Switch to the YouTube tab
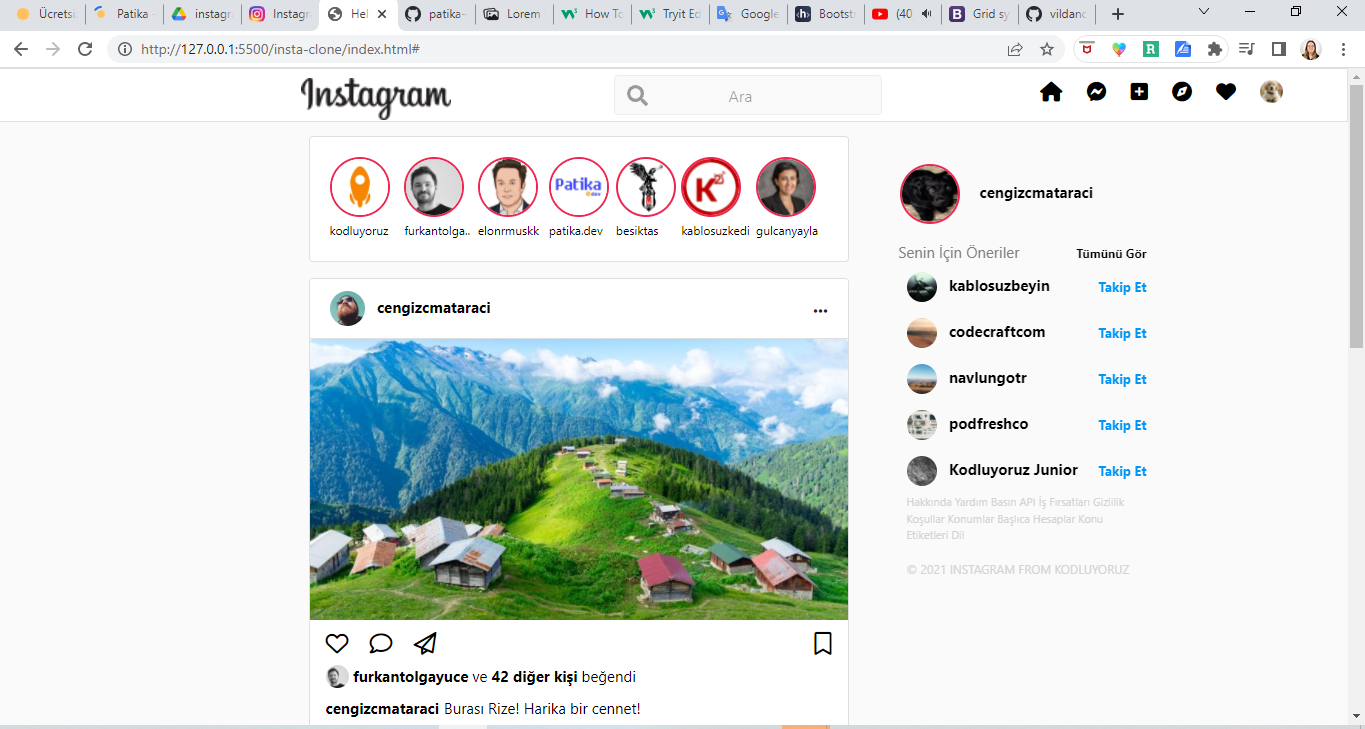This screenshot has width=1365, height=729. (x=904, y=14)
